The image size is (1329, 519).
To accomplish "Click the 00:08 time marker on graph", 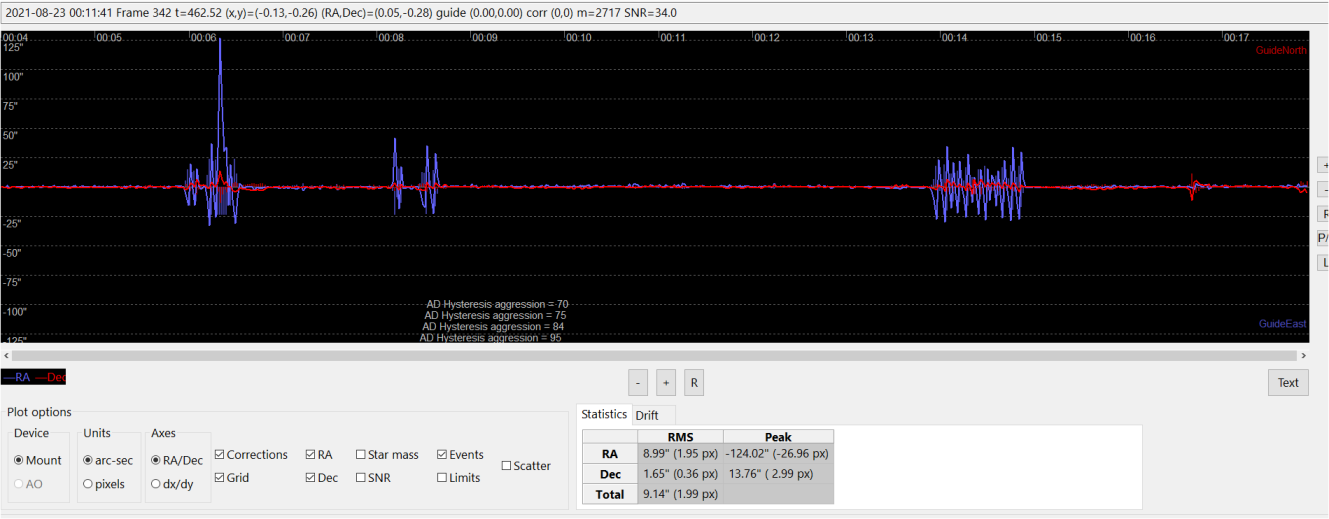I will point(391,37).
